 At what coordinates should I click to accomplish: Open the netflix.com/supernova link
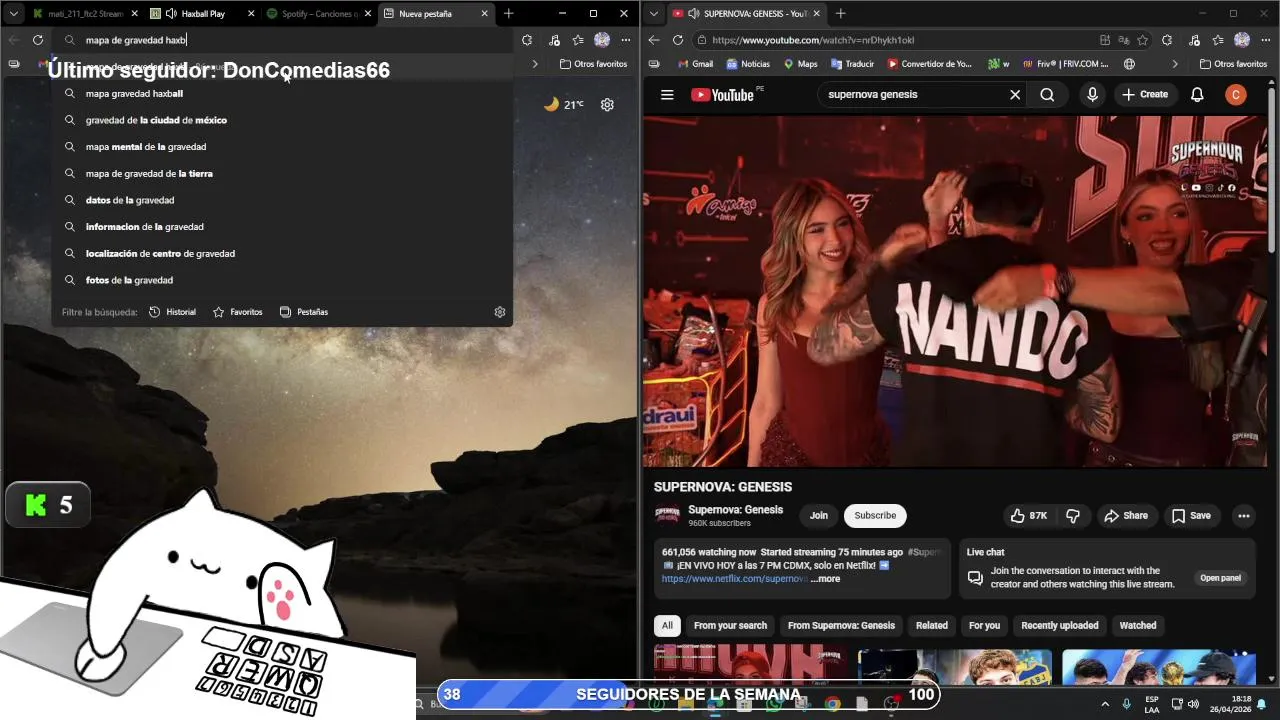734,579
